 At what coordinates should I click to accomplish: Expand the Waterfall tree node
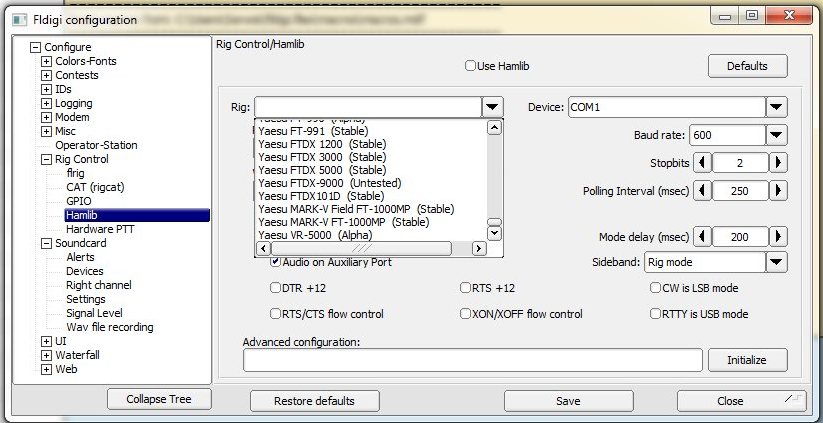tap(47, 355)
